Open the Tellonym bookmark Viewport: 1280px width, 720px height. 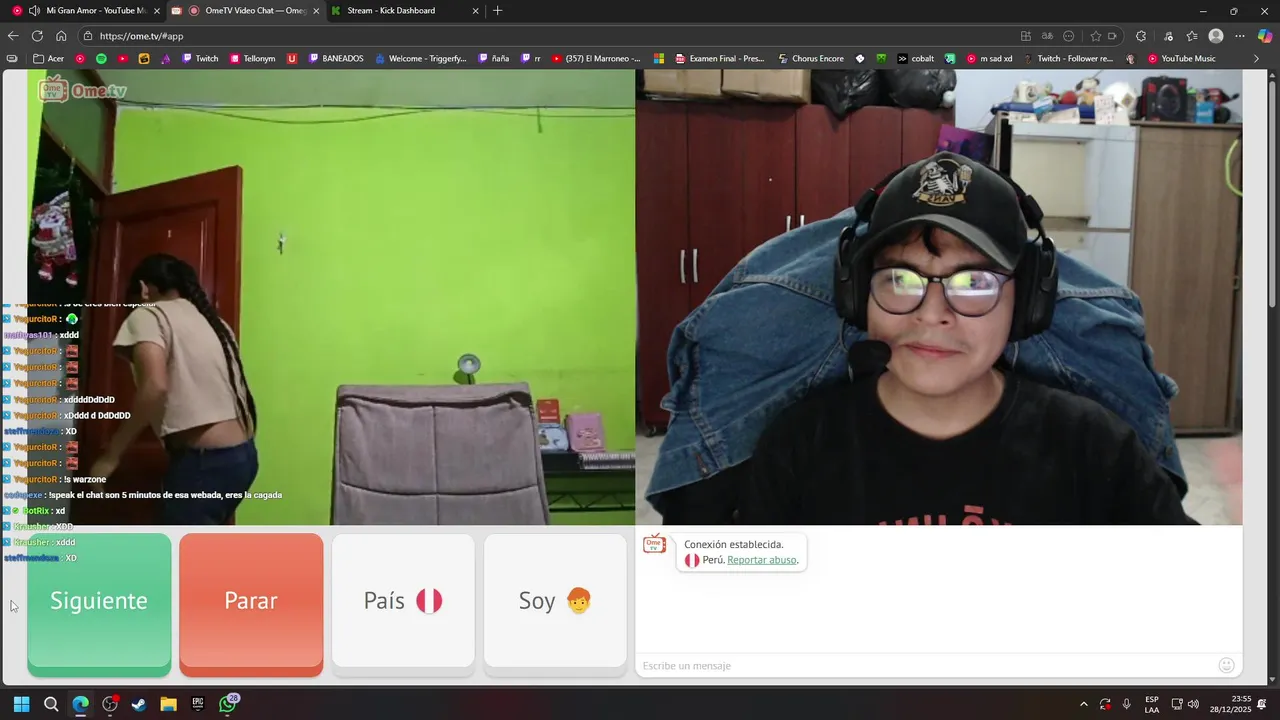point(252,59)
